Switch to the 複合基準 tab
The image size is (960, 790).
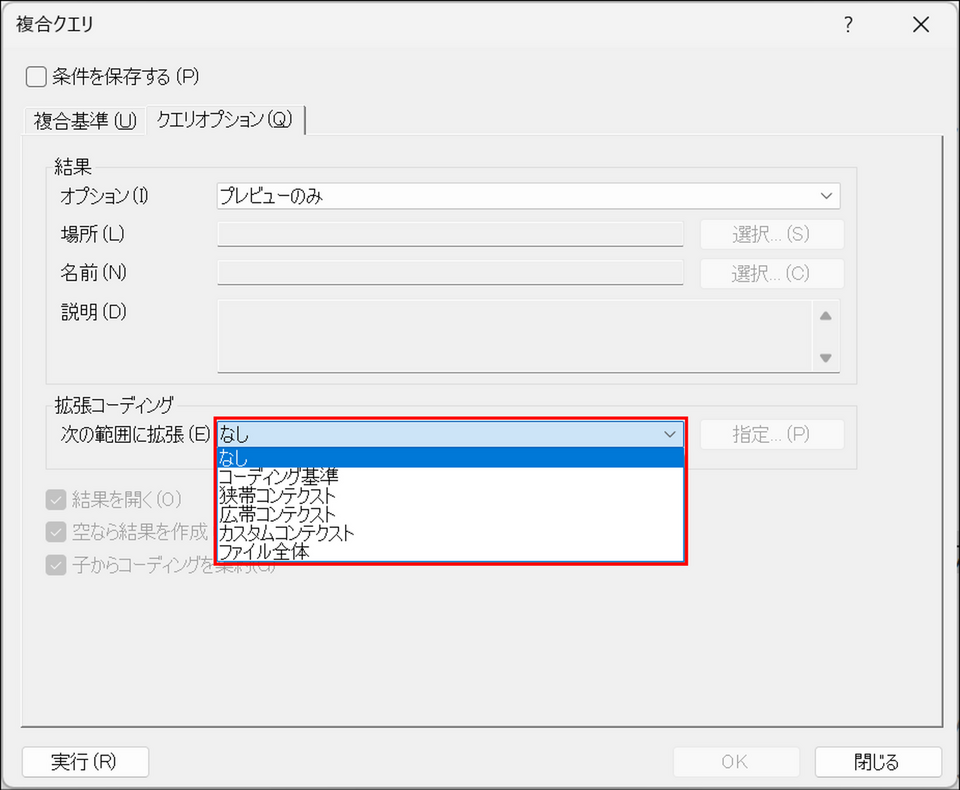tap(85, 121)
